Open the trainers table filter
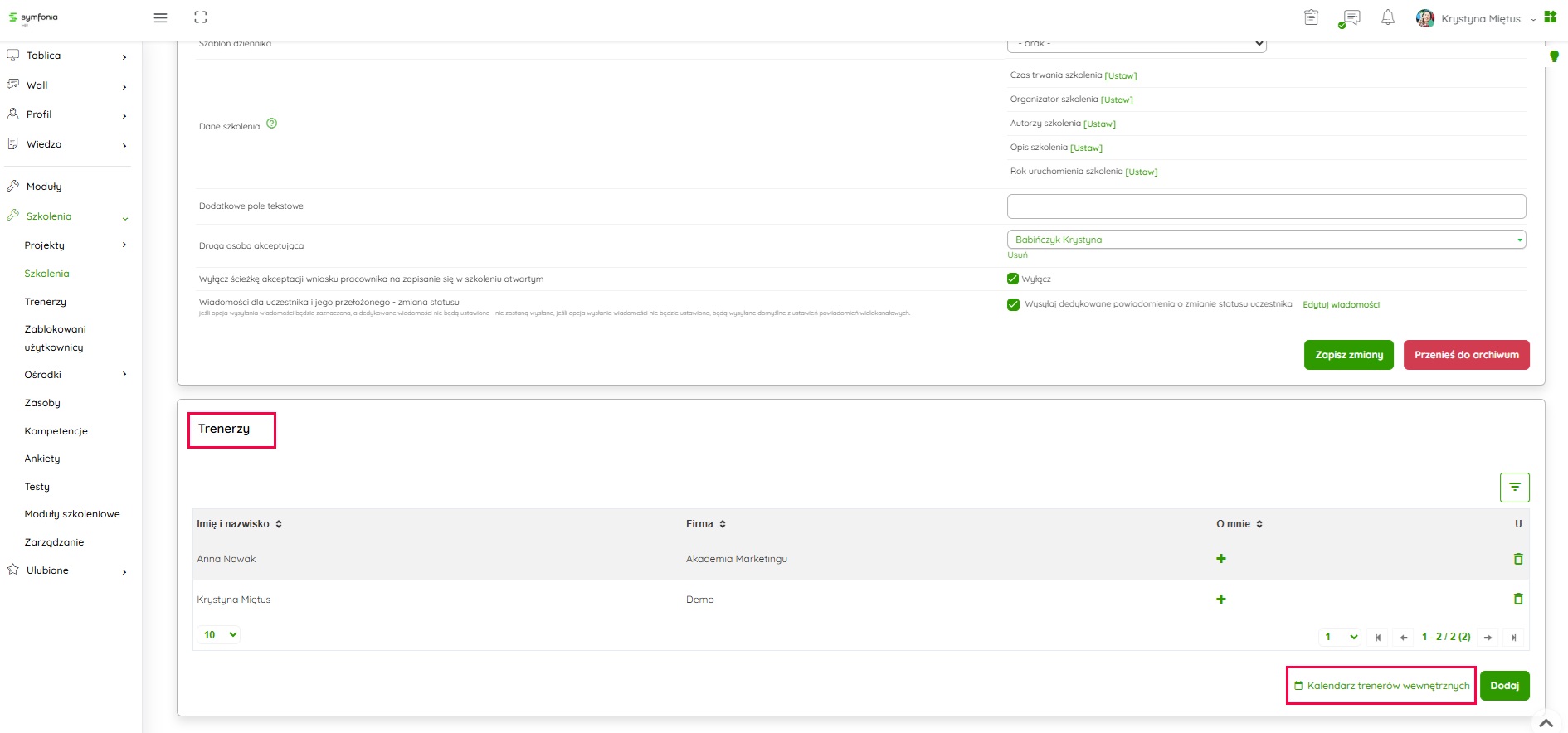The width and height of the screenshot is (1568, 733). coord(1514,488)
